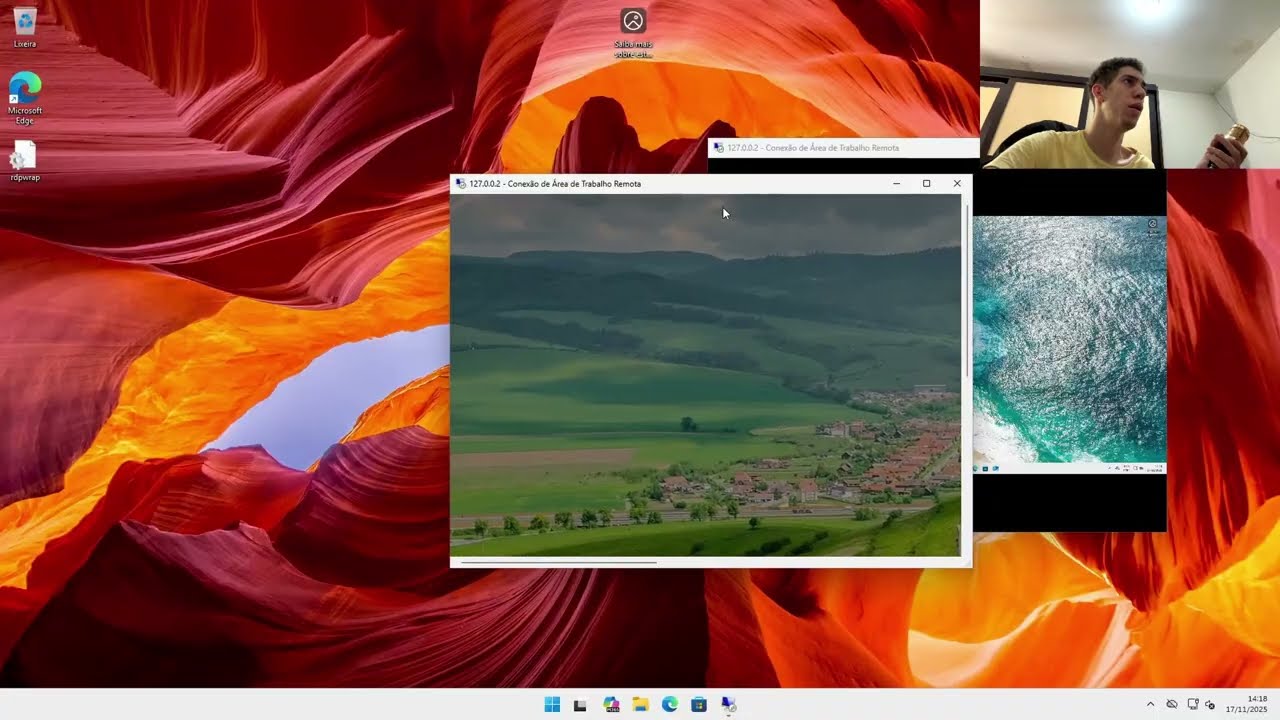
Task: Open Microsoft Edge from the taskbar
Action: pyautogui.click(x=669, y=705)
